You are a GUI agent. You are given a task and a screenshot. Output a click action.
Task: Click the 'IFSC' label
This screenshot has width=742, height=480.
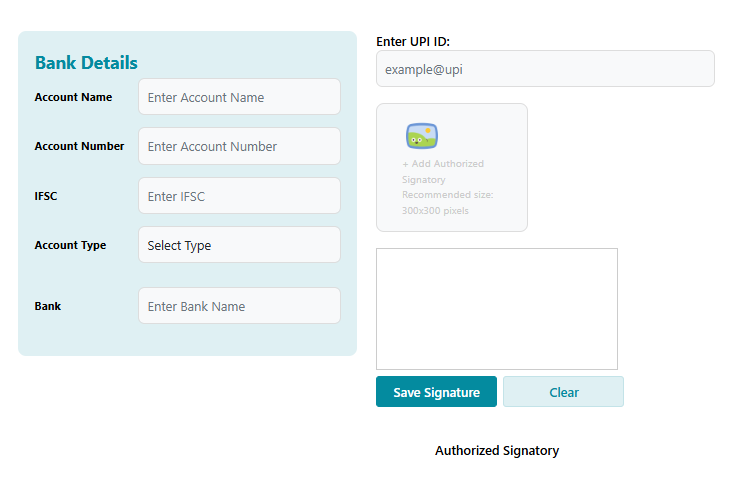46,196
